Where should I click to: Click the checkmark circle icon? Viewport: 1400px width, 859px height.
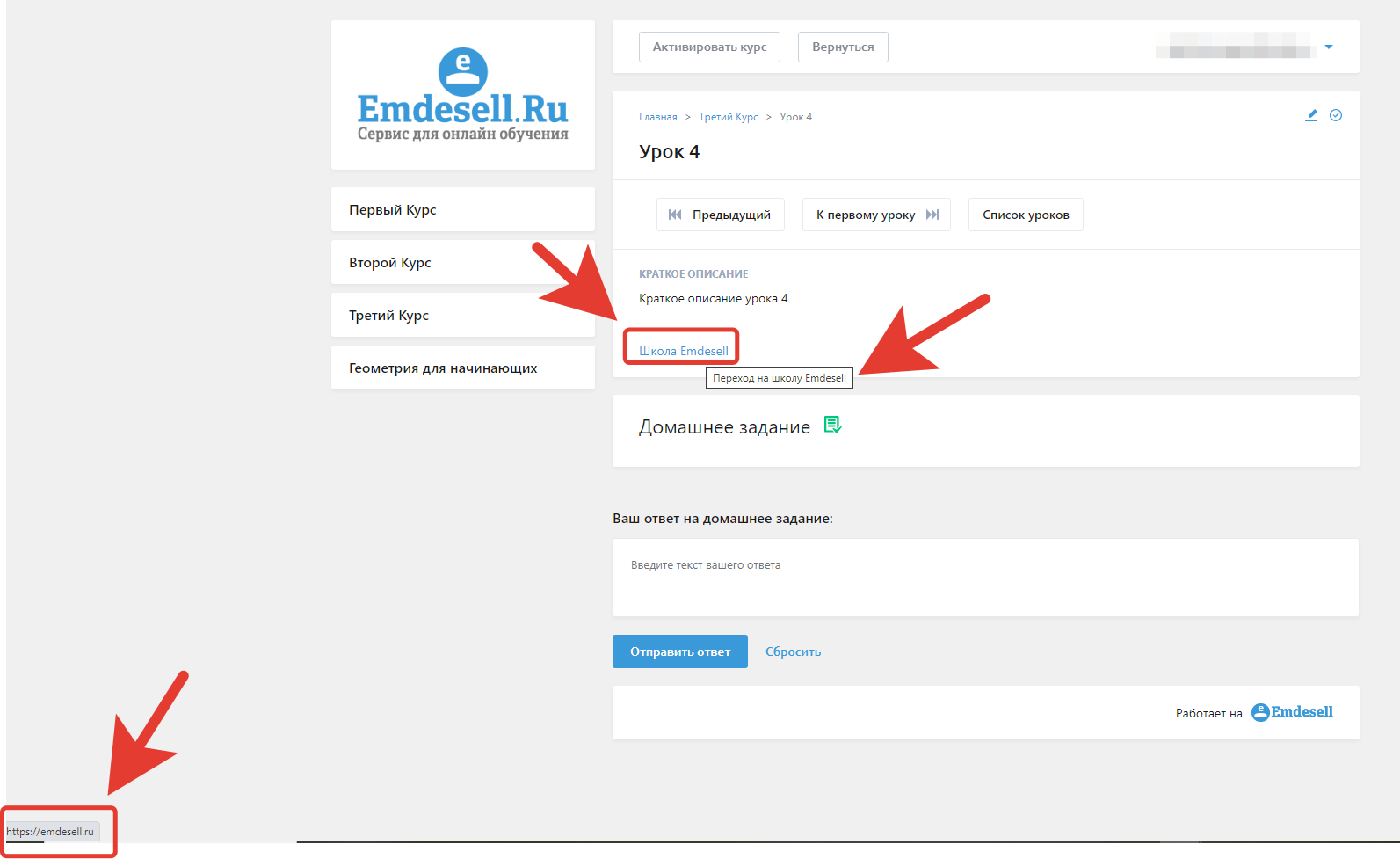click(1336, 115)
